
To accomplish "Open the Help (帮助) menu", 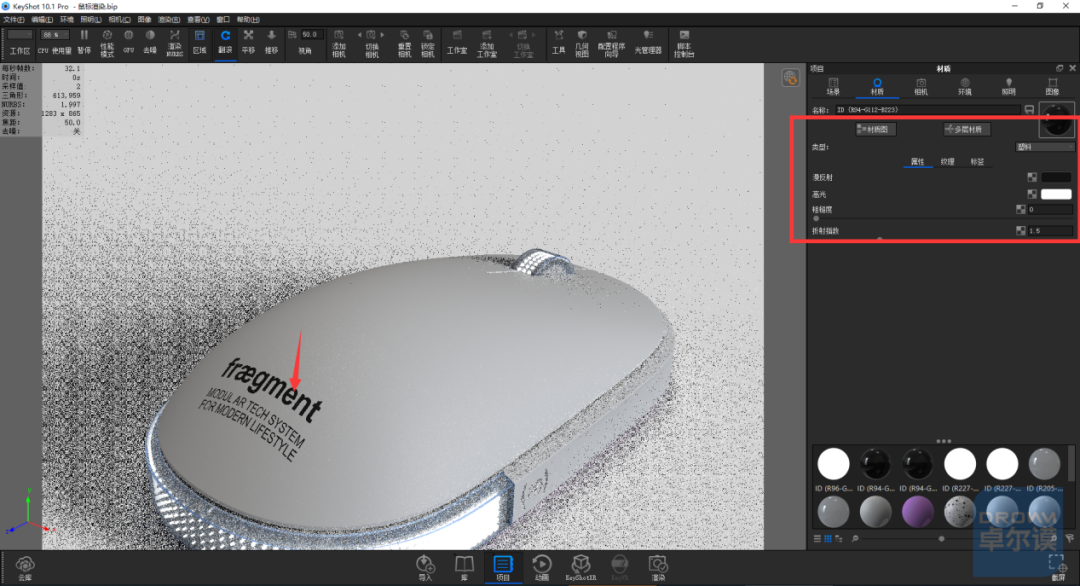I will tap(248, 19).
